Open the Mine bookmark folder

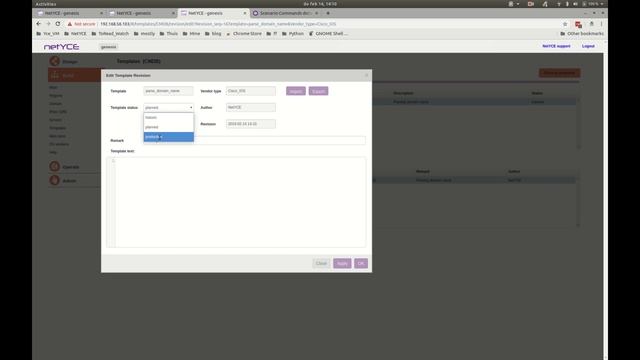coord(191,33)
